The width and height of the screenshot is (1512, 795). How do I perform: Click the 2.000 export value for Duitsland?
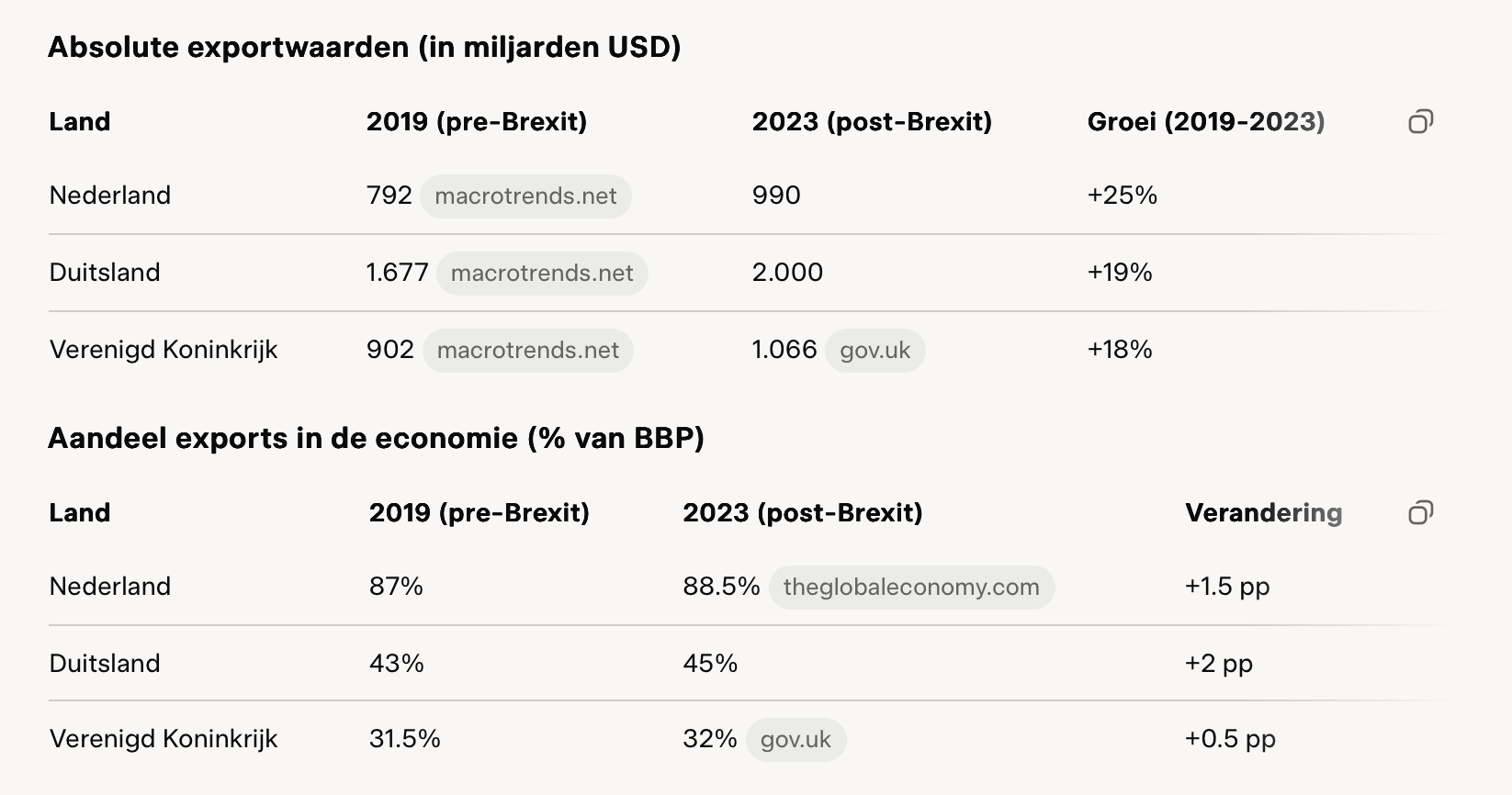[787, 273]
